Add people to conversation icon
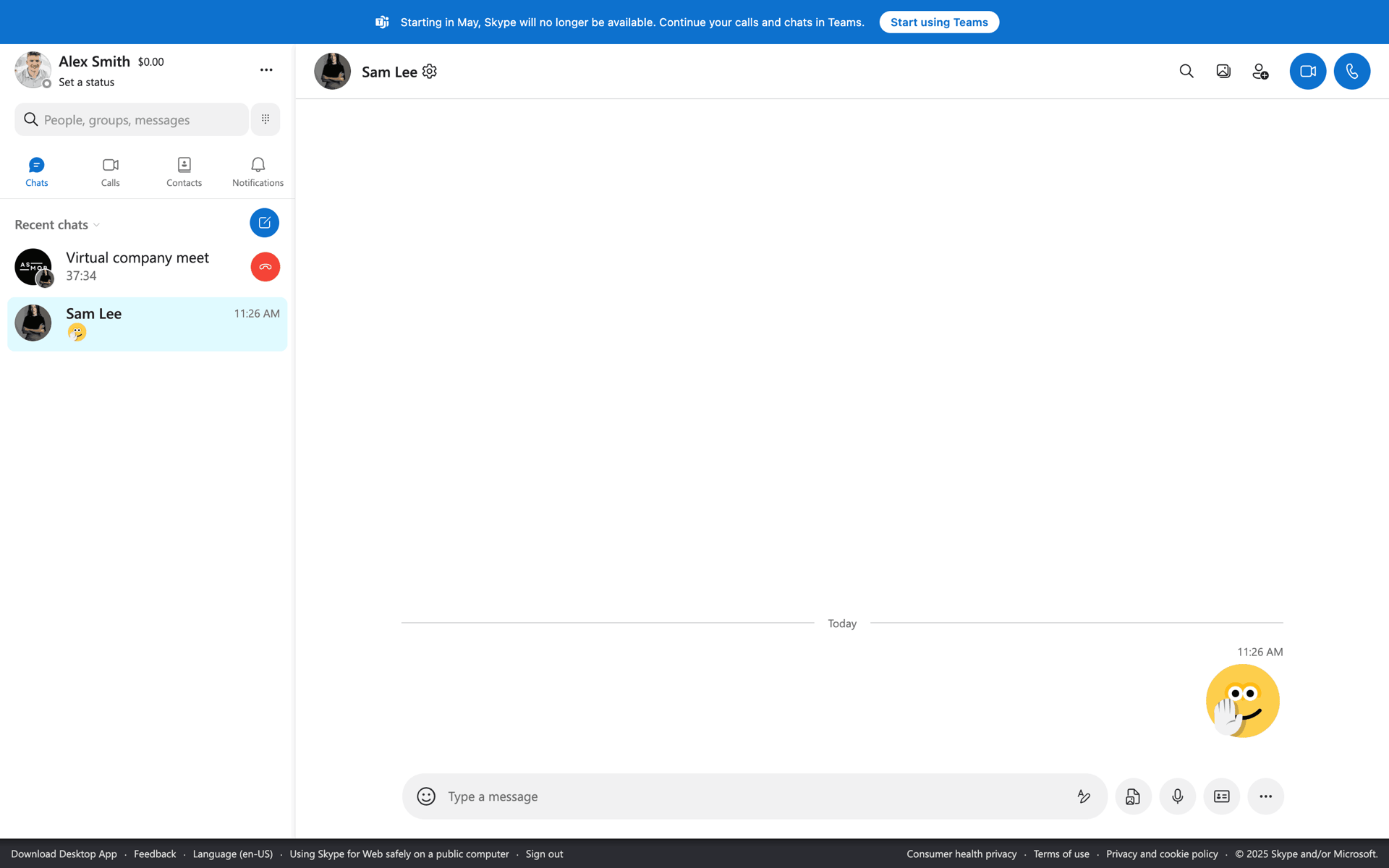1389x868 pixels. [1260, 71]
